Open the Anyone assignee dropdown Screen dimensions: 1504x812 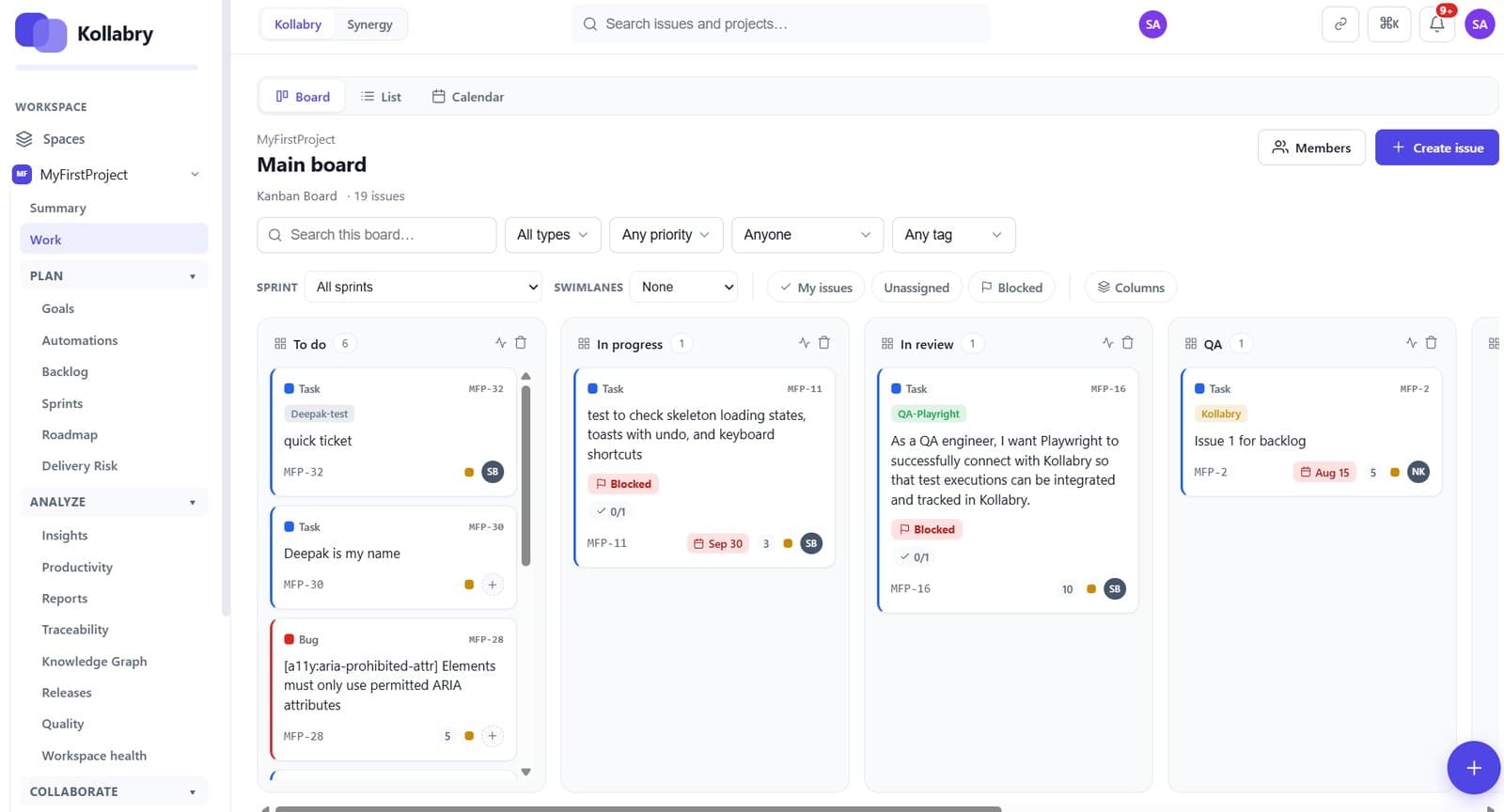pyautogui.click(x=807, y=235)
